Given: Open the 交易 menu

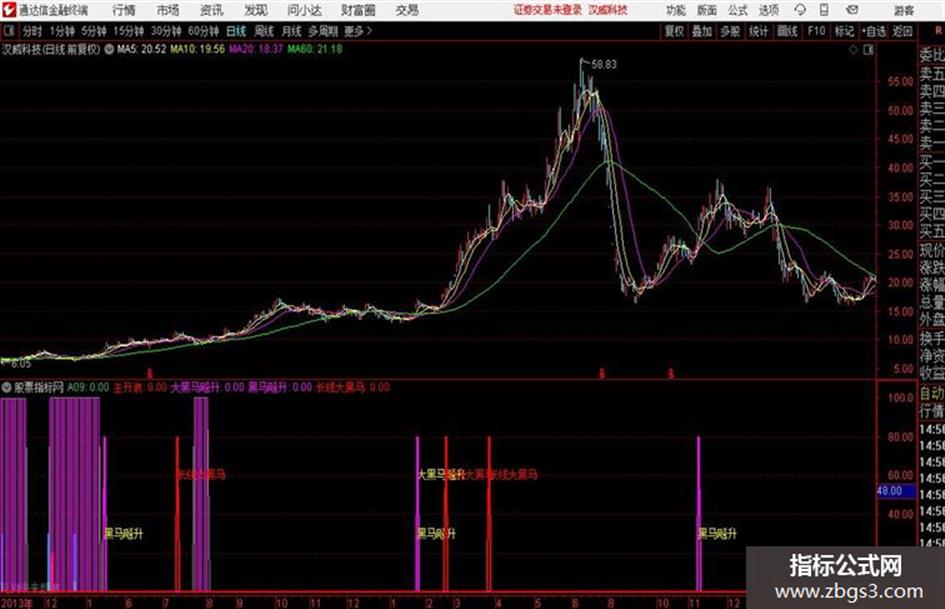Looking at the screenshot, I should pyautogui.click(x=407, y=10).
